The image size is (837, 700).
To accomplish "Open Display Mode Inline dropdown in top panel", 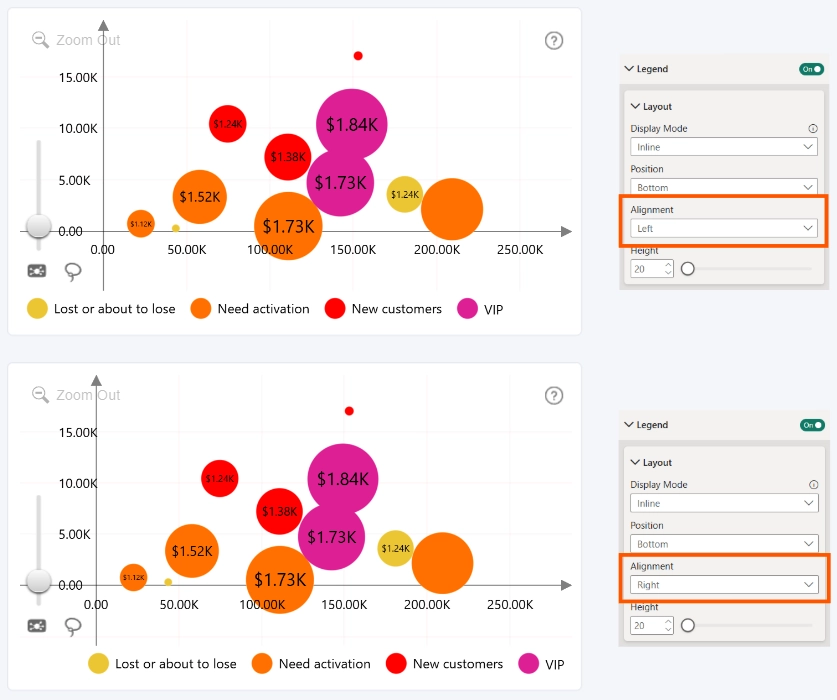I will 724,147.
